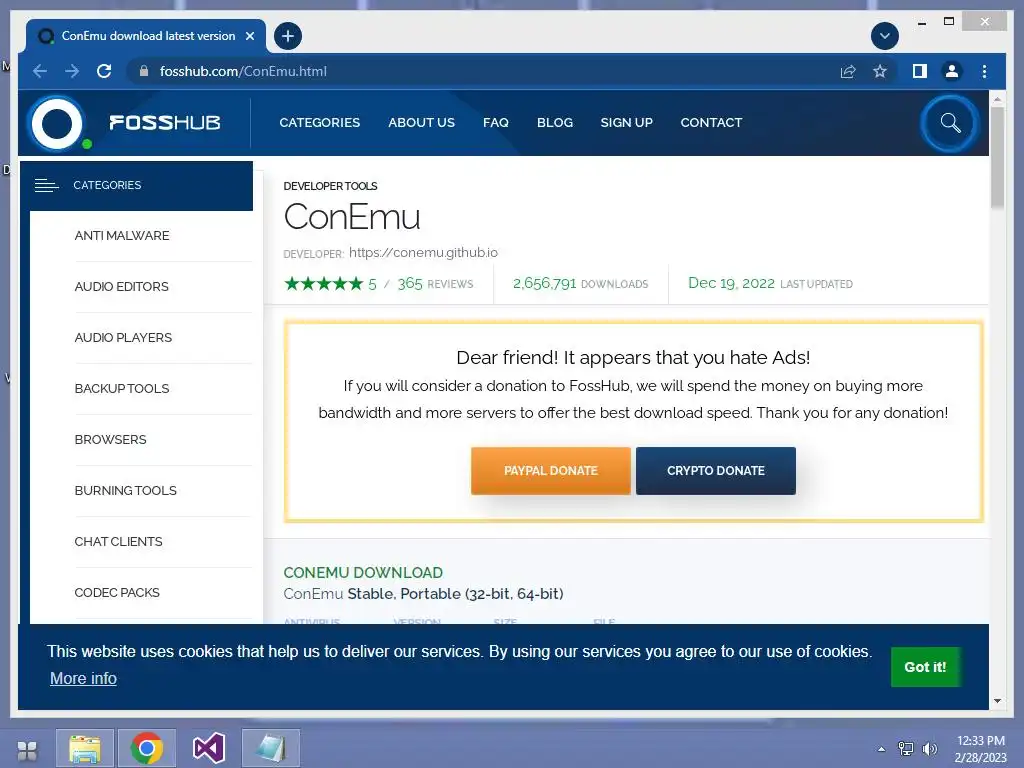Expand the tab search dropdown arrow
Screen dimensions: 1024x768
coord(885,36)
